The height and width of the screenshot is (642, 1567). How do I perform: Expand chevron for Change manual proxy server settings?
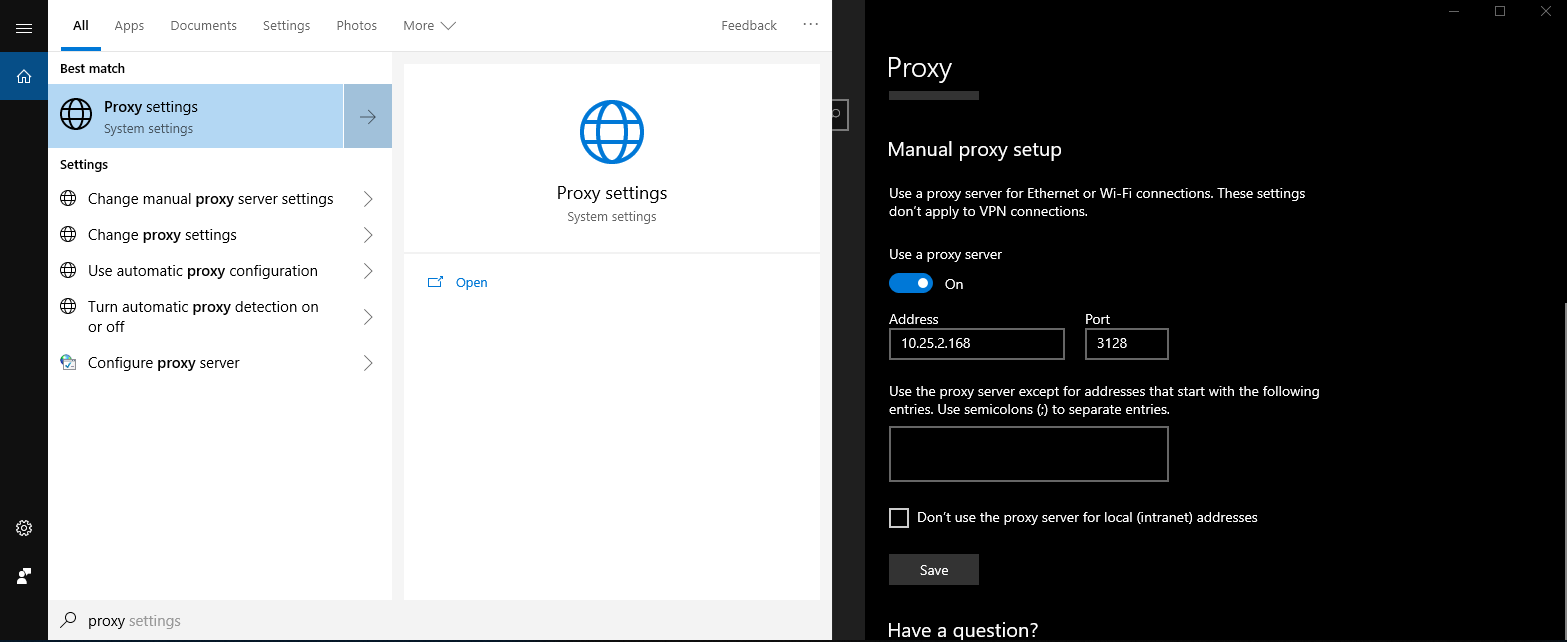[367, 199]
